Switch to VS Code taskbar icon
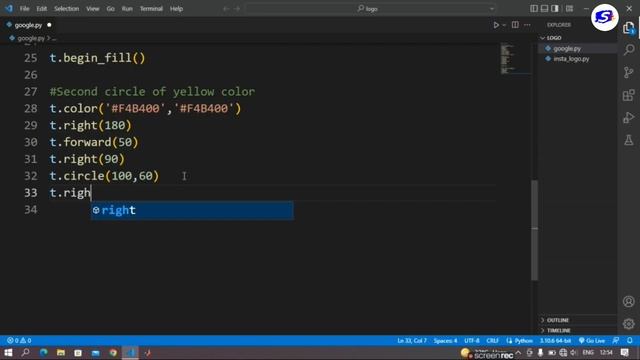This screenshot has width=640, height=360. tap(131, 353)
